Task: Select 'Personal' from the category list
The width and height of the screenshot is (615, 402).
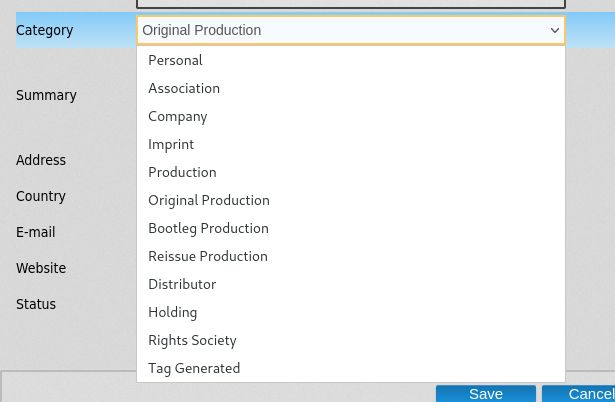Action: pos(175,60)
